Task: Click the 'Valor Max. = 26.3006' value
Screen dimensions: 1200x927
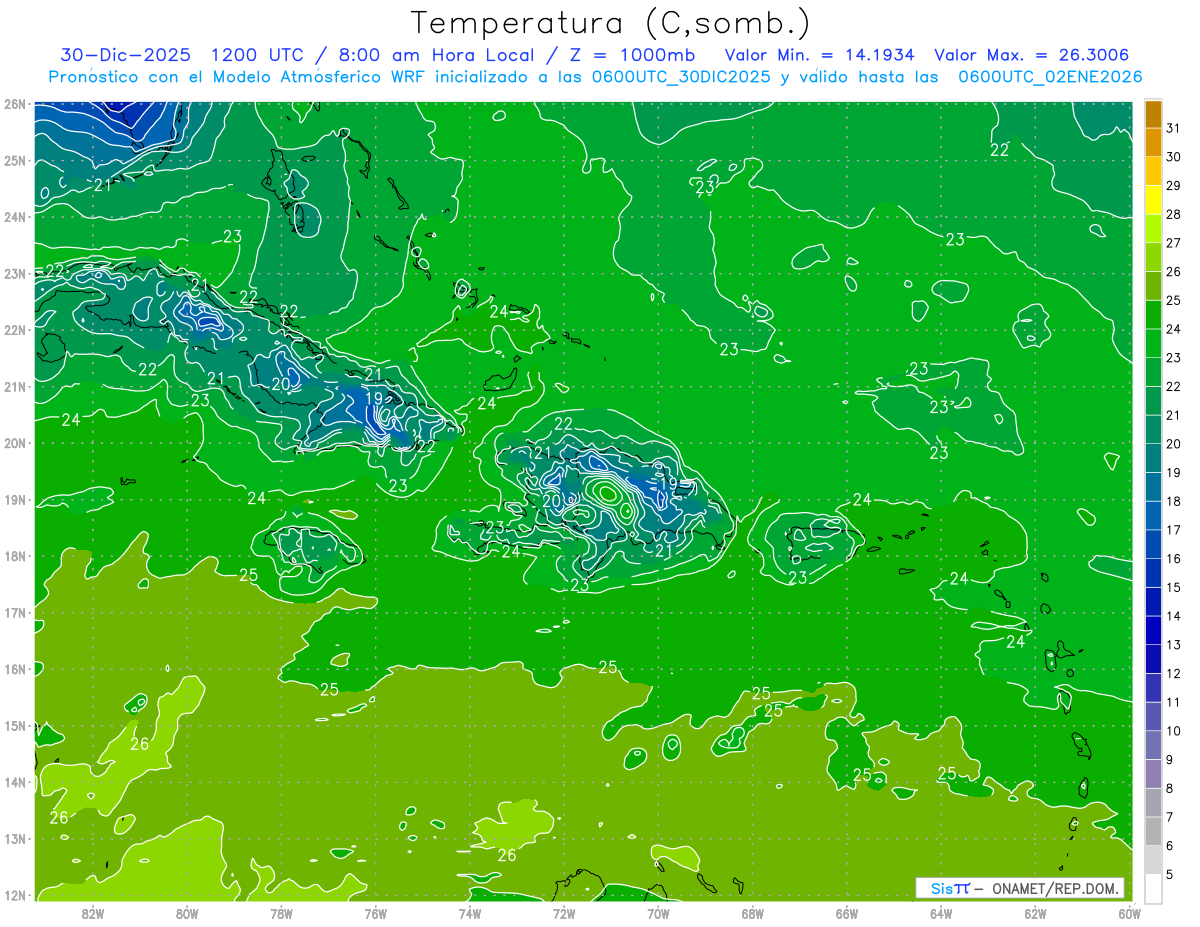Action: tap(1032, 55)
